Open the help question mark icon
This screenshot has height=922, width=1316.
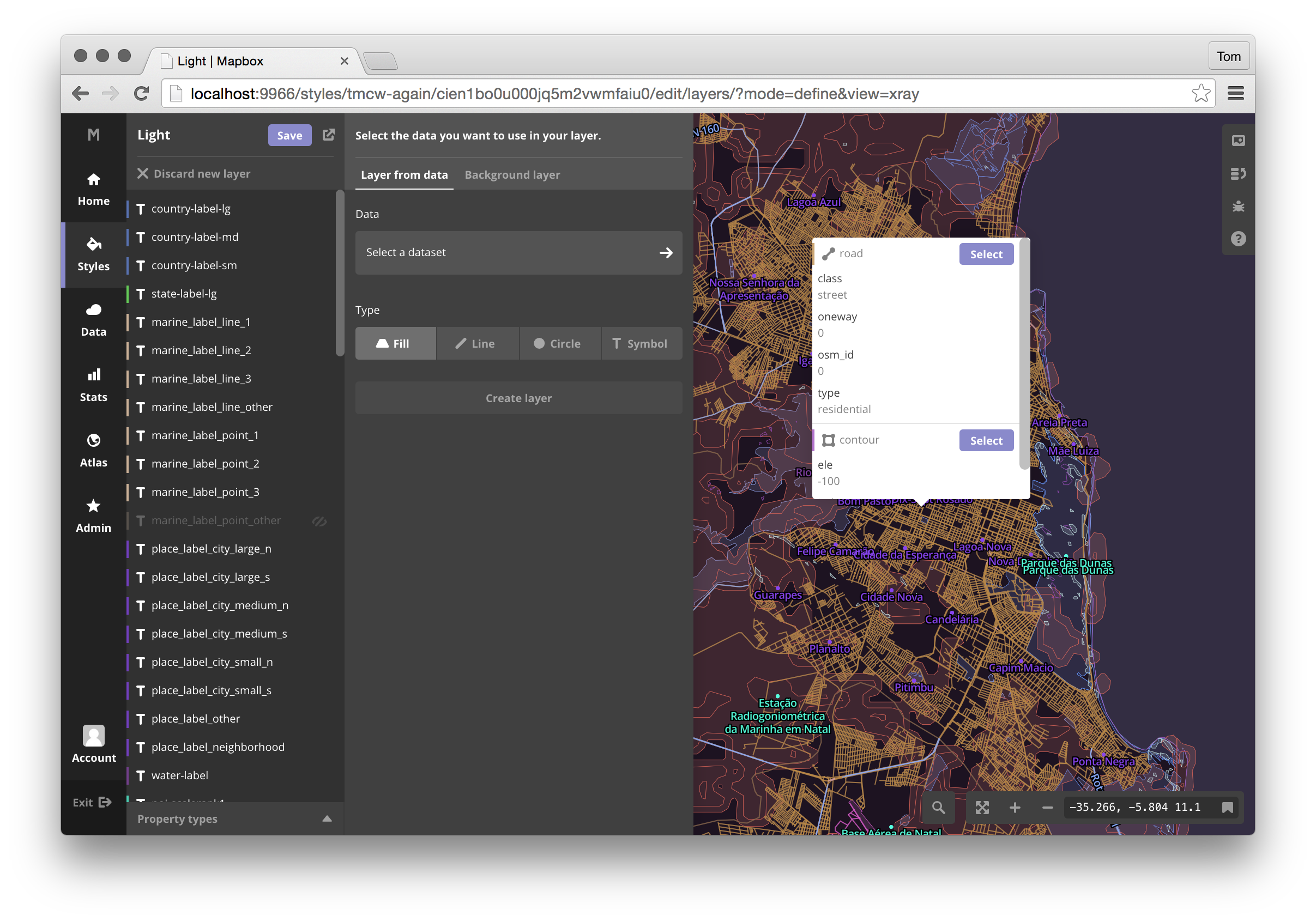pyautogui.click(x=1238, y=238)
